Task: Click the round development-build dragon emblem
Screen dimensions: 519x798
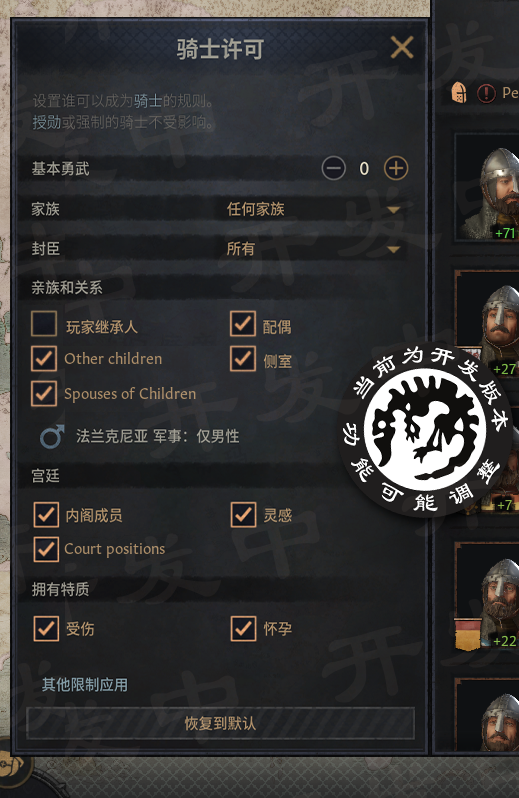Action: tap(426, 431)
